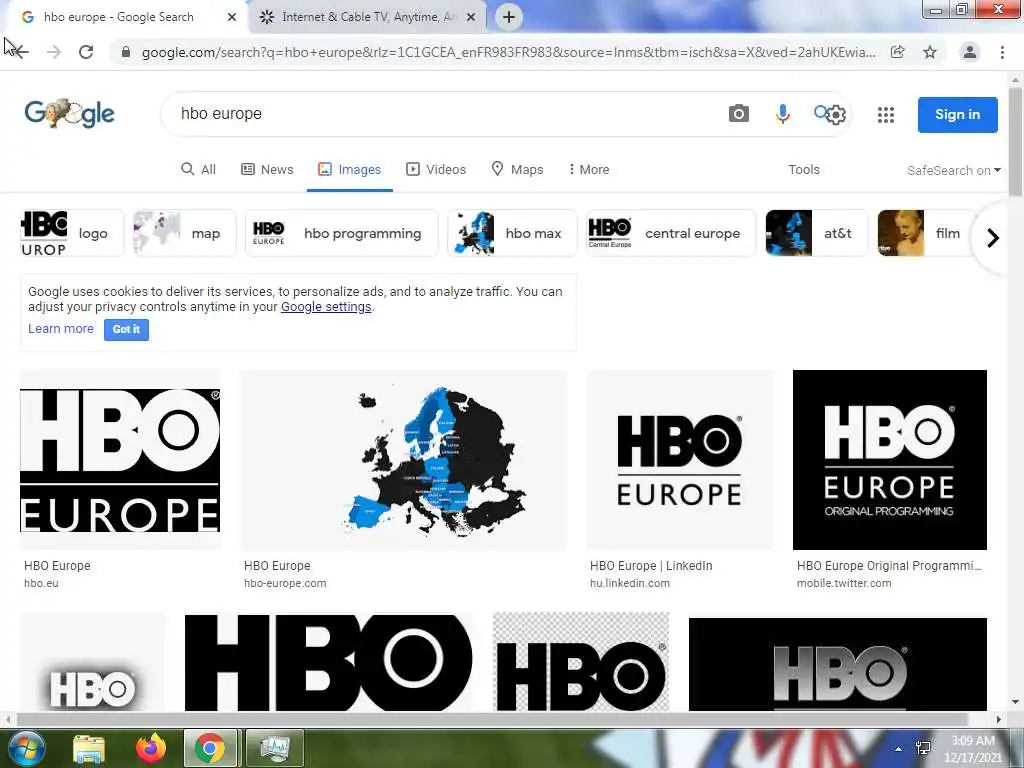
Task: Switch to the All results tab
Action: click(x=198, y=169)
